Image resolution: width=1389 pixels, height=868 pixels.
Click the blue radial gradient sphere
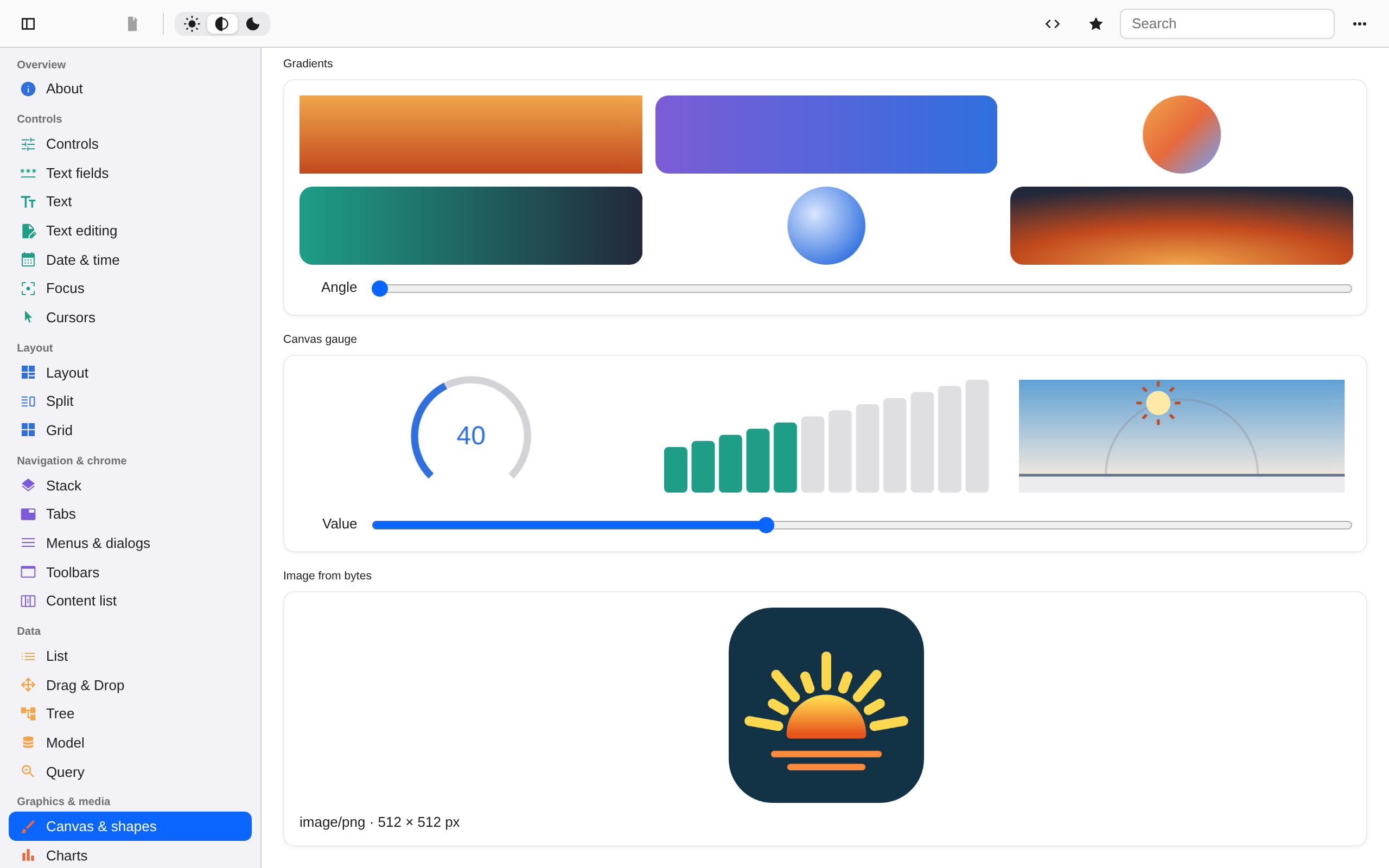[826, 226]
